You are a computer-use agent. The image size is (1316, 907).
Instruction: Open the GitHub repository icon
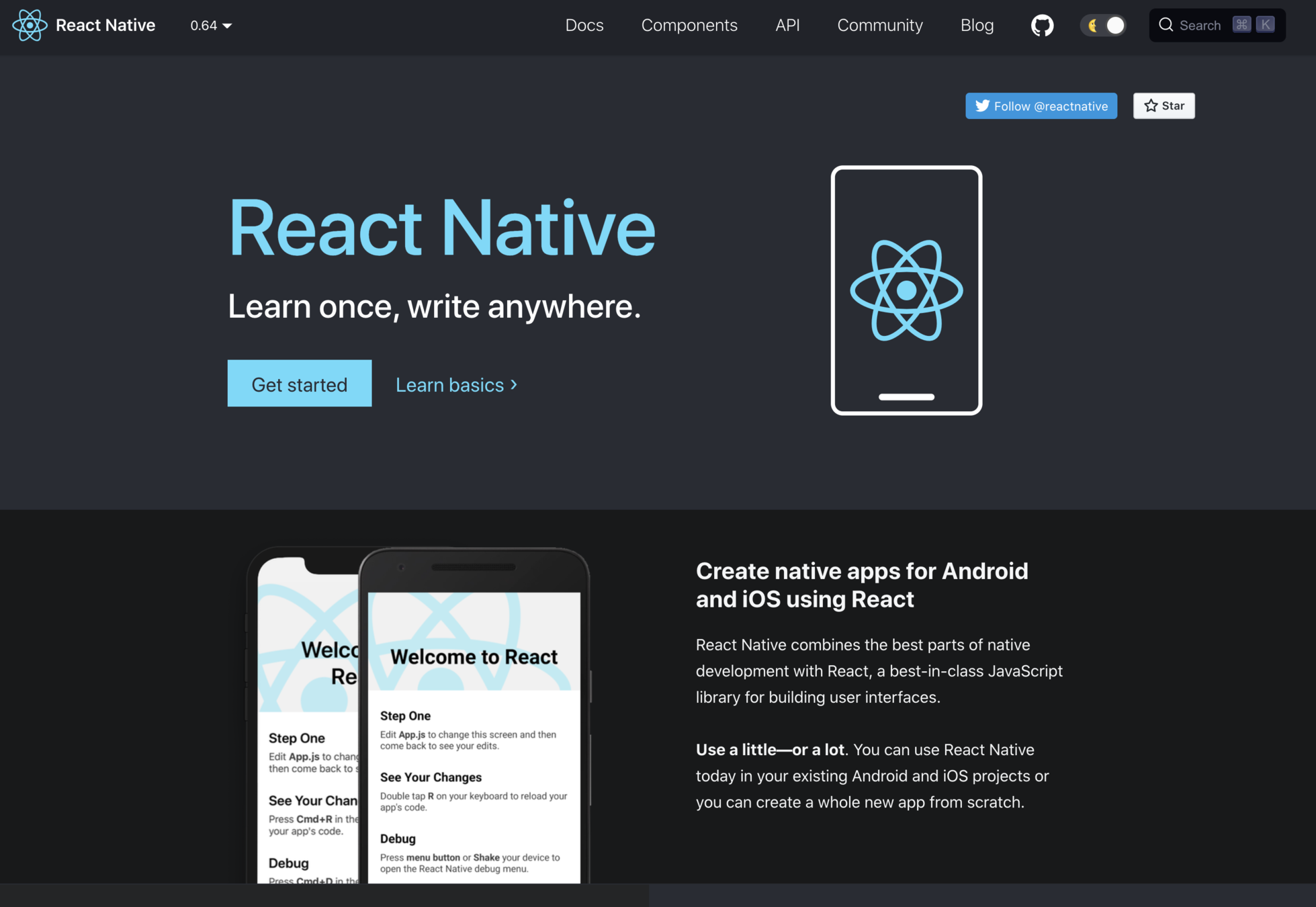click(x=1042, y=26)
